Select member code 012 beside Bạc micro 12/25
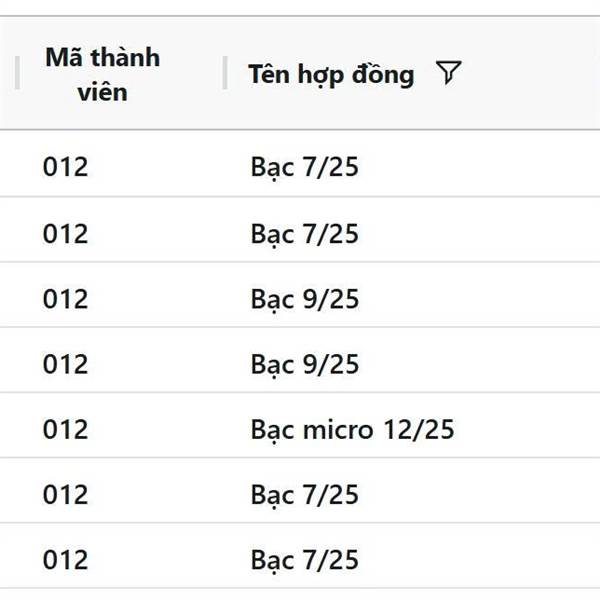600x600 pixels. pos(65,429)
